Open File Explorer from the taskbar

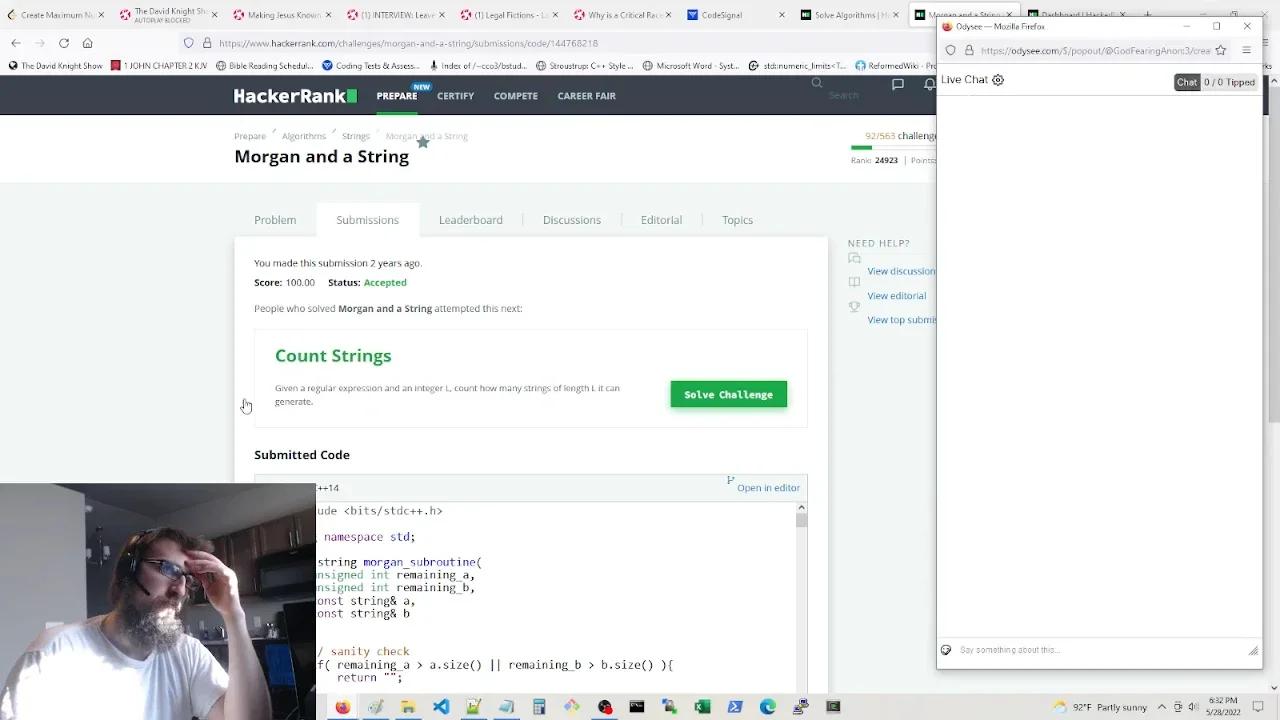(408, 707)
